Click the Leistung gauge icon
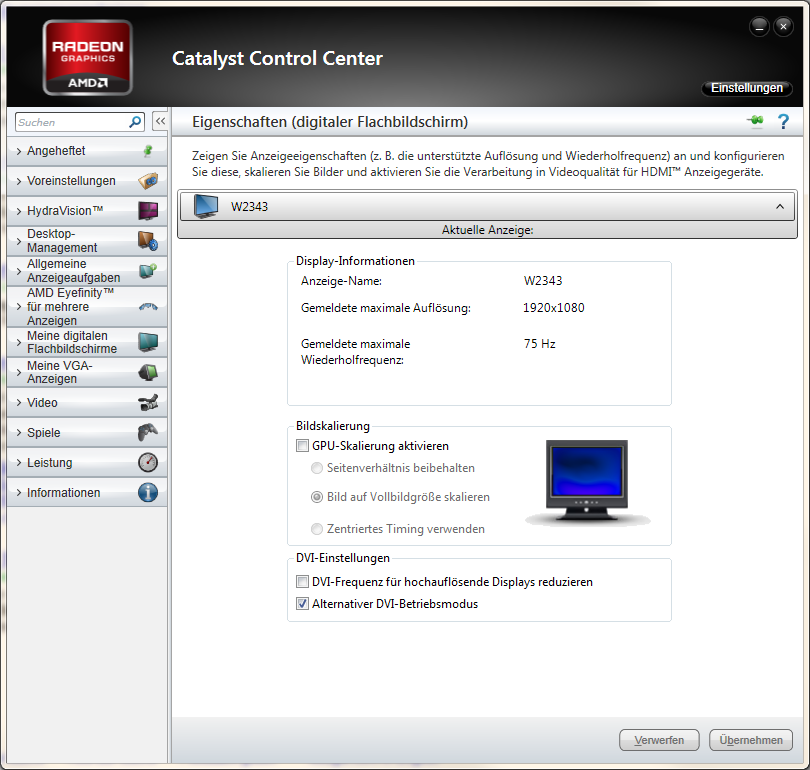Viewport: 810px width, 770px height. 148,462
